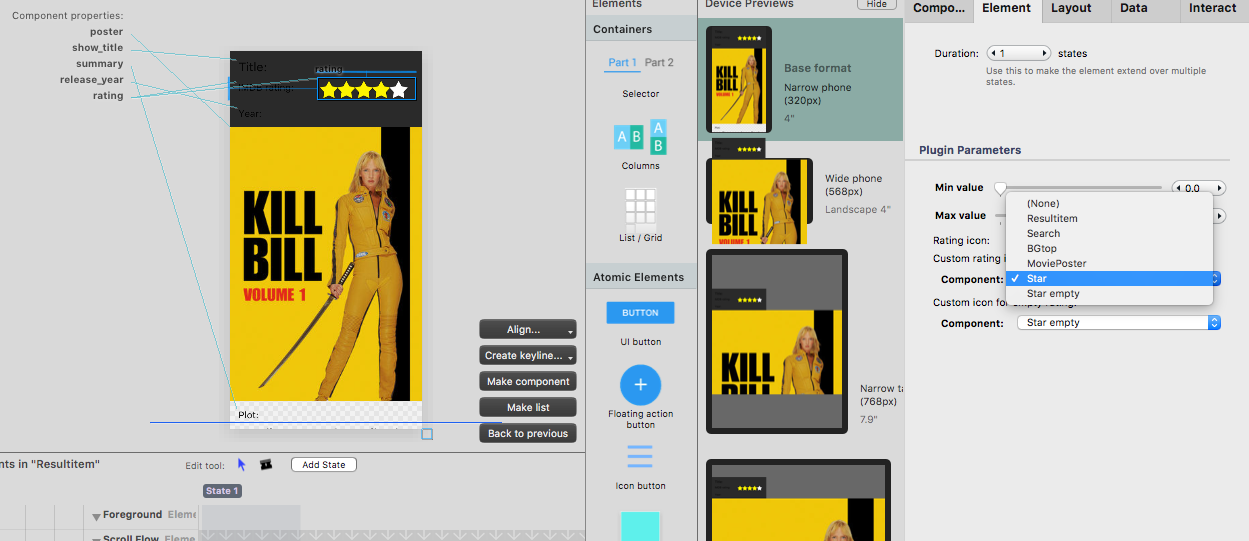Select the Columns container icon

(640, 135)
